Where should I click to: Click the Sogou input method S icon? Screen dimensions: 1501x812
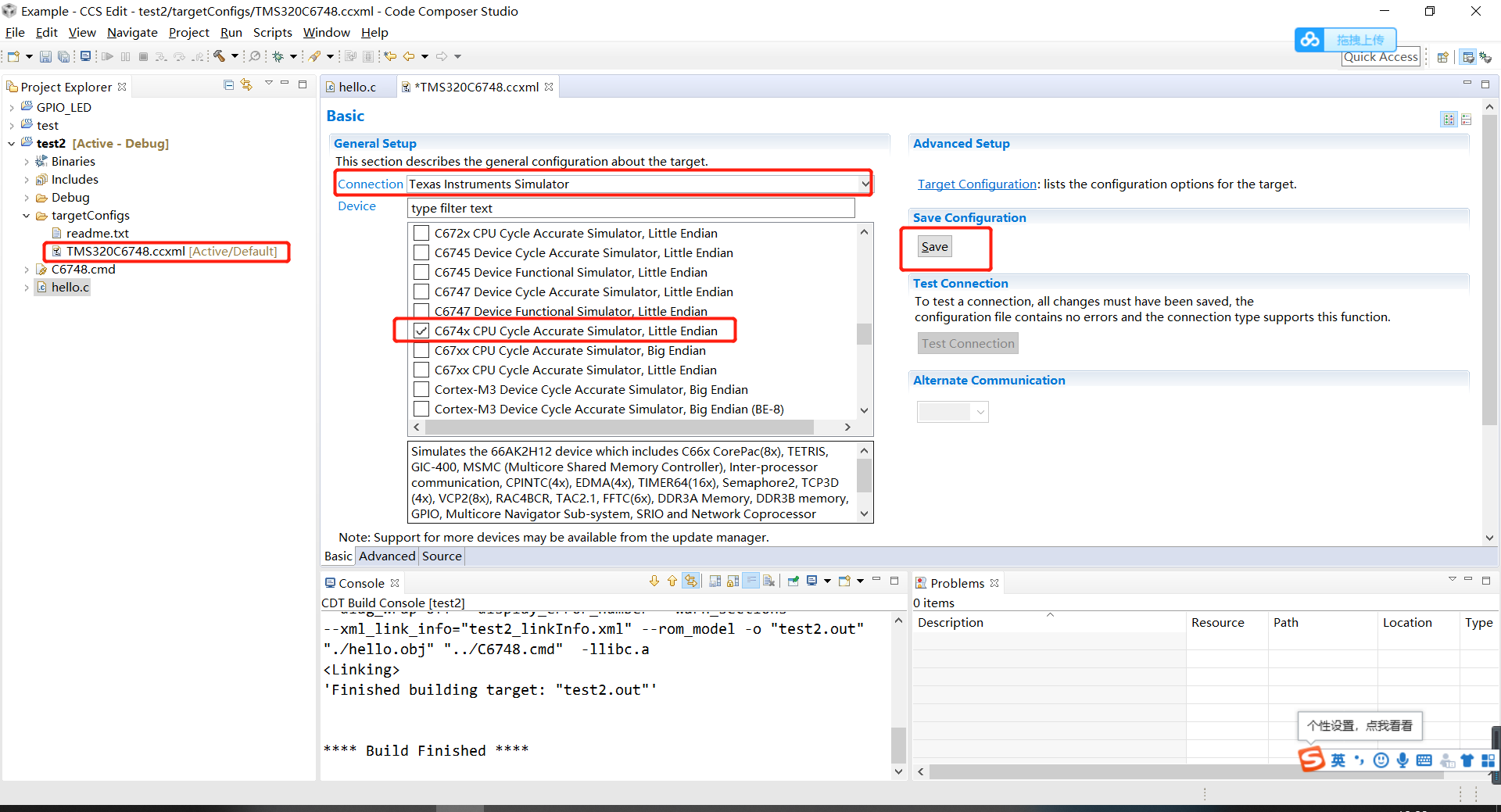(x=1311, y=759)
